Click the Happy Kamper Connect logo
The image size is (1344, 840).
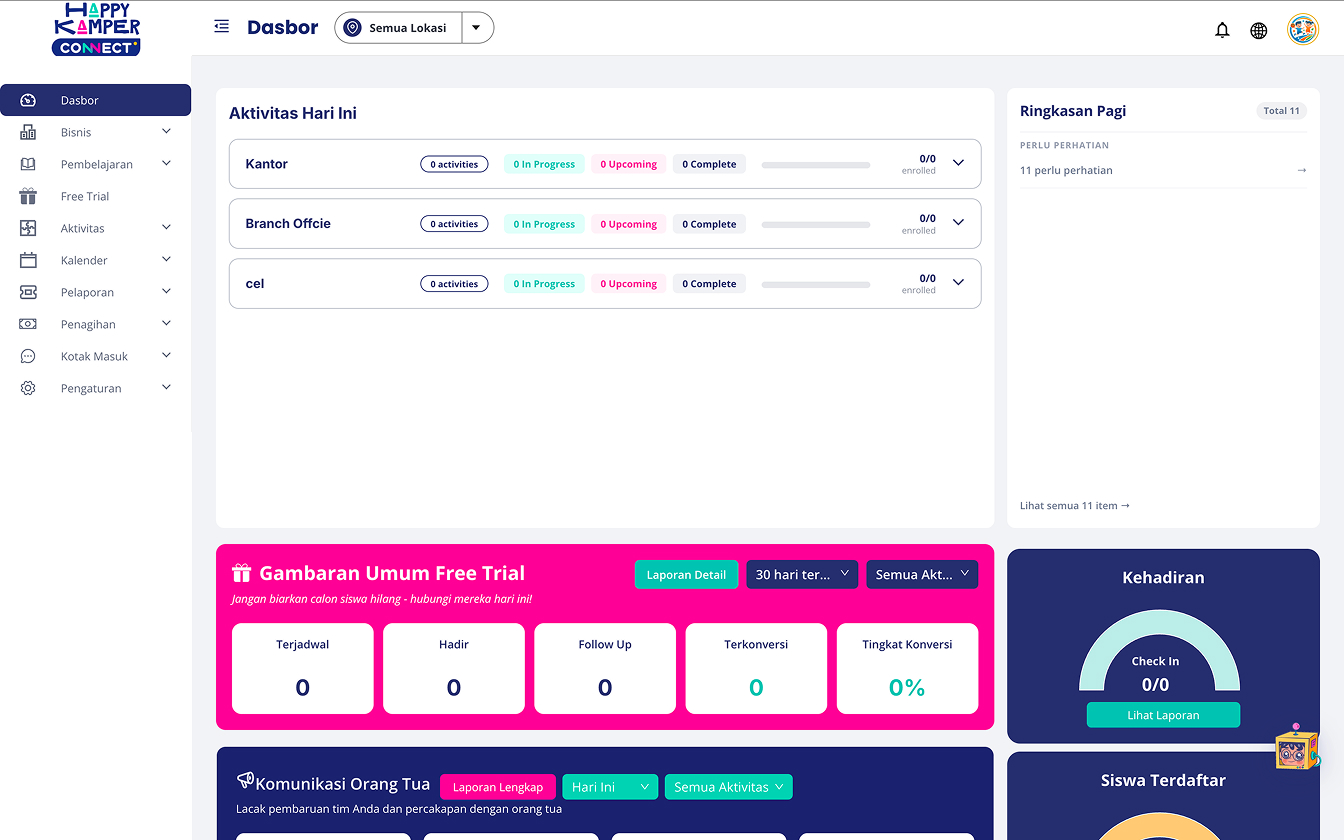point(96,29)
